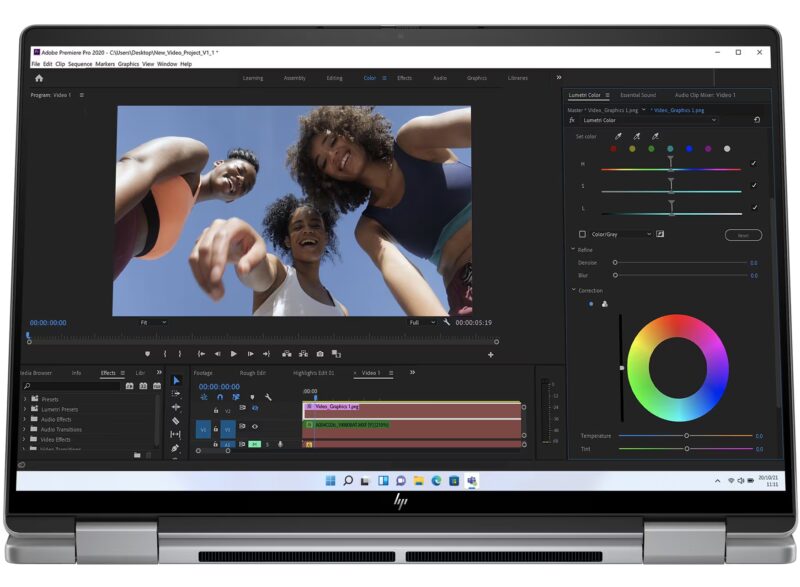
Task: Open the Lumetri Color effect dropdown
Action: click(x=649, y=120)
